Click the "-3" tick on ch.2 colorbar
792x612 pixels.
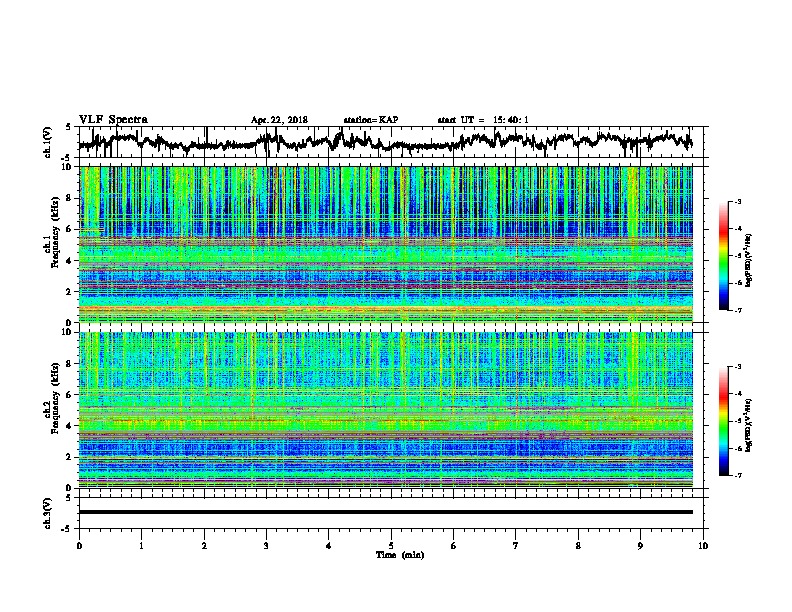coord(737,367)
